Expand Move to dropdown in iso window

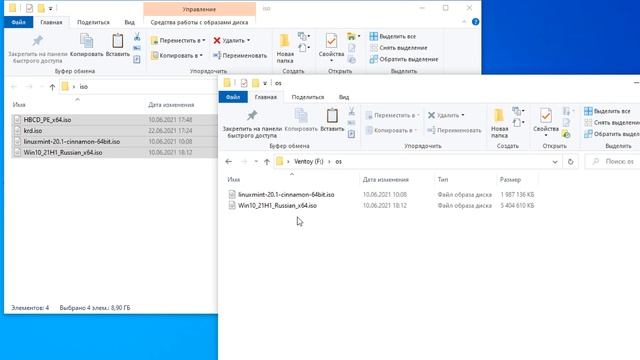pos(204,40)
